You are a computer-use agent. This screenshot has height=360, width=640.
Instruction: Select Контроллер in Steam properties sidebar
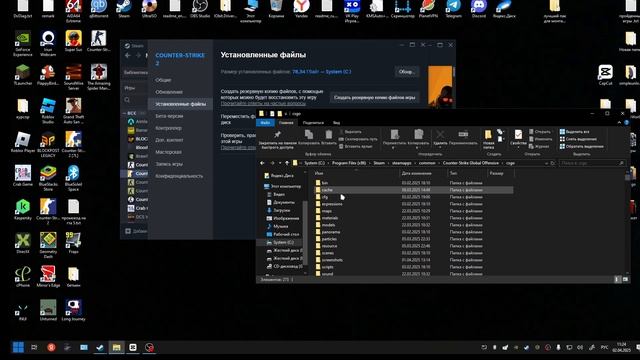[x=169, y=128]
